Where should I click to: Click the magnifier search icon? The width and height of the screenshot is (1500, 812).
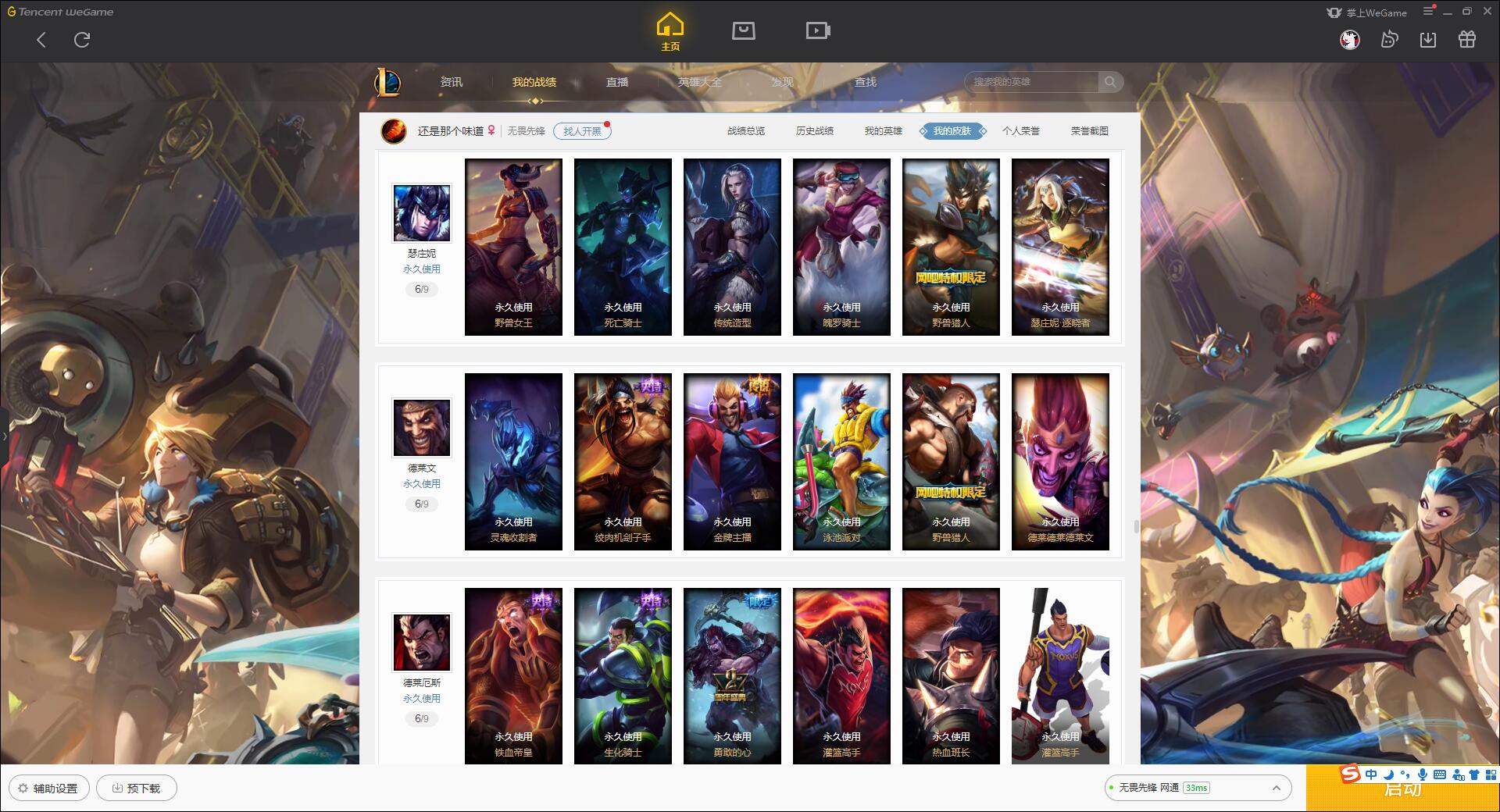point(1110,82)
